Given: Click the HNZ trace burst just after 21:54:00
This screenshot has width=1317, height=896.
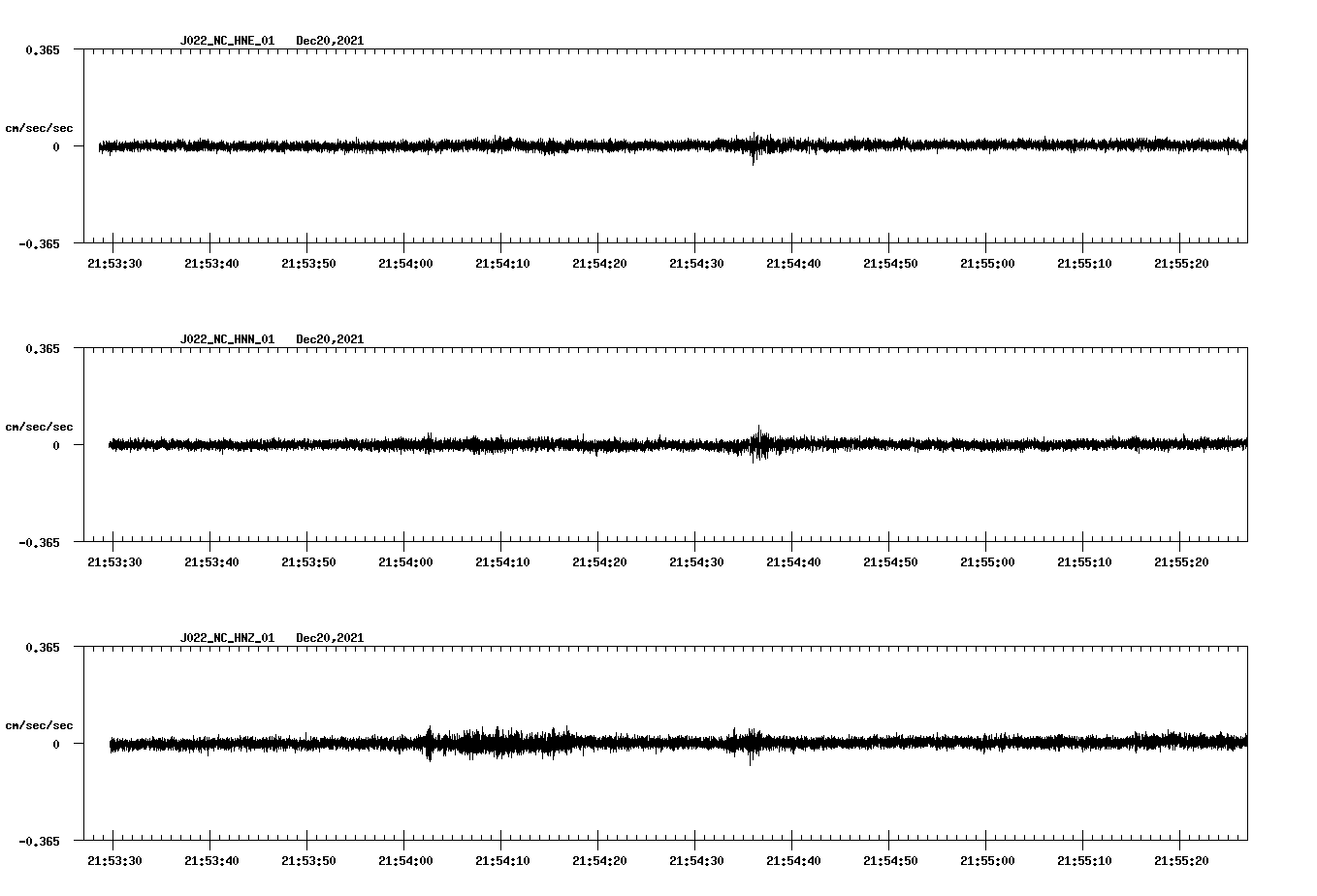Looking at the screenshot, I should (x=430, y=744).
